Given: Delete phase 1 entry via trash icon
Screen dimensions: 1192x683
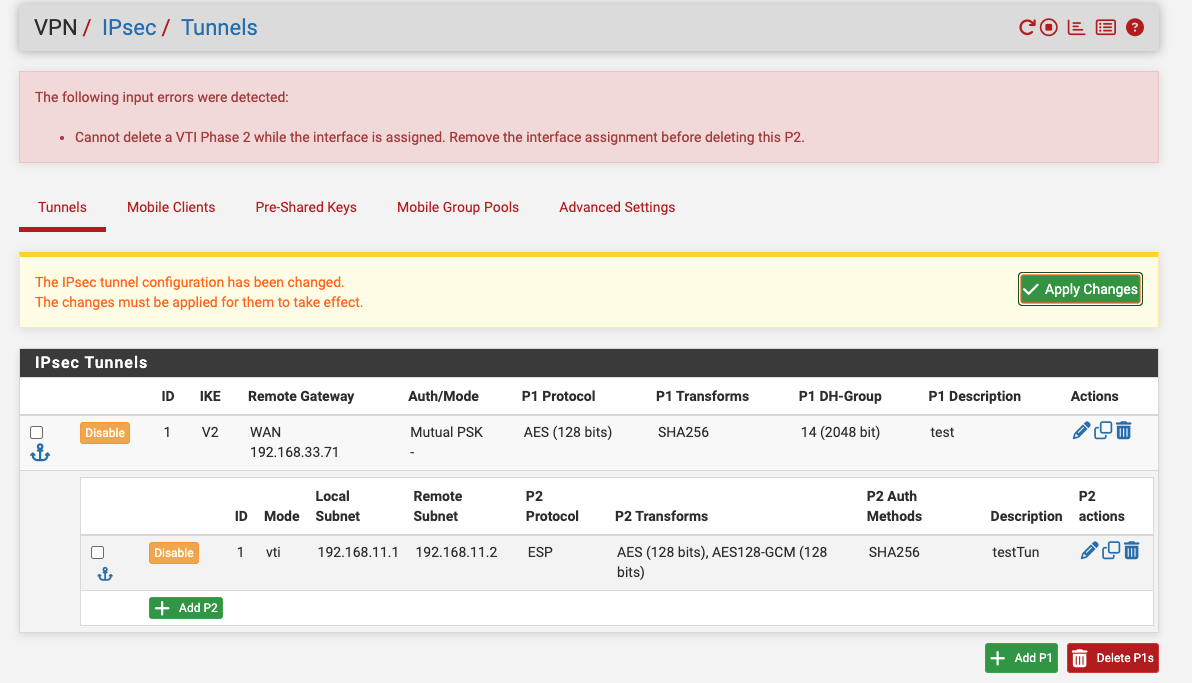Looking at the screenshot, I should point(1124,430).
